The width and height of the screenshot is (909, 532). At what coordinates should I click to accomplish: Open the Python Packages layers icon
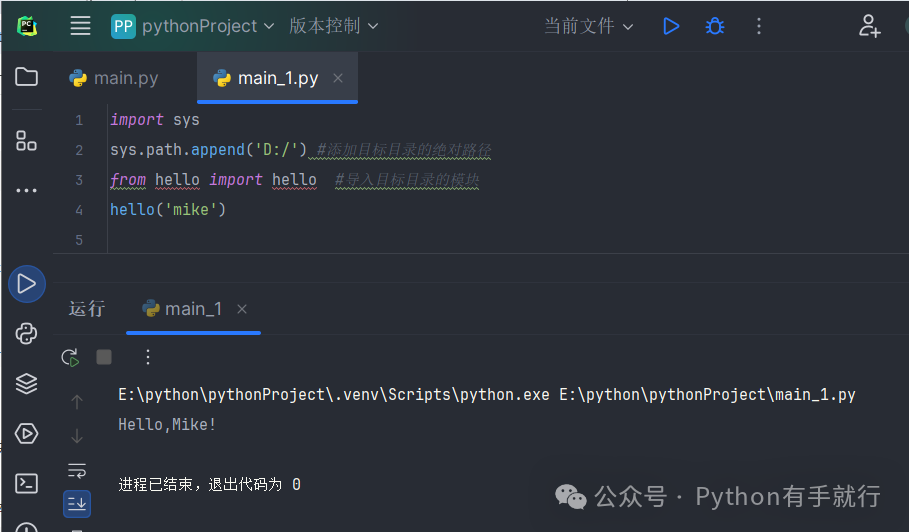pos(26,384)
